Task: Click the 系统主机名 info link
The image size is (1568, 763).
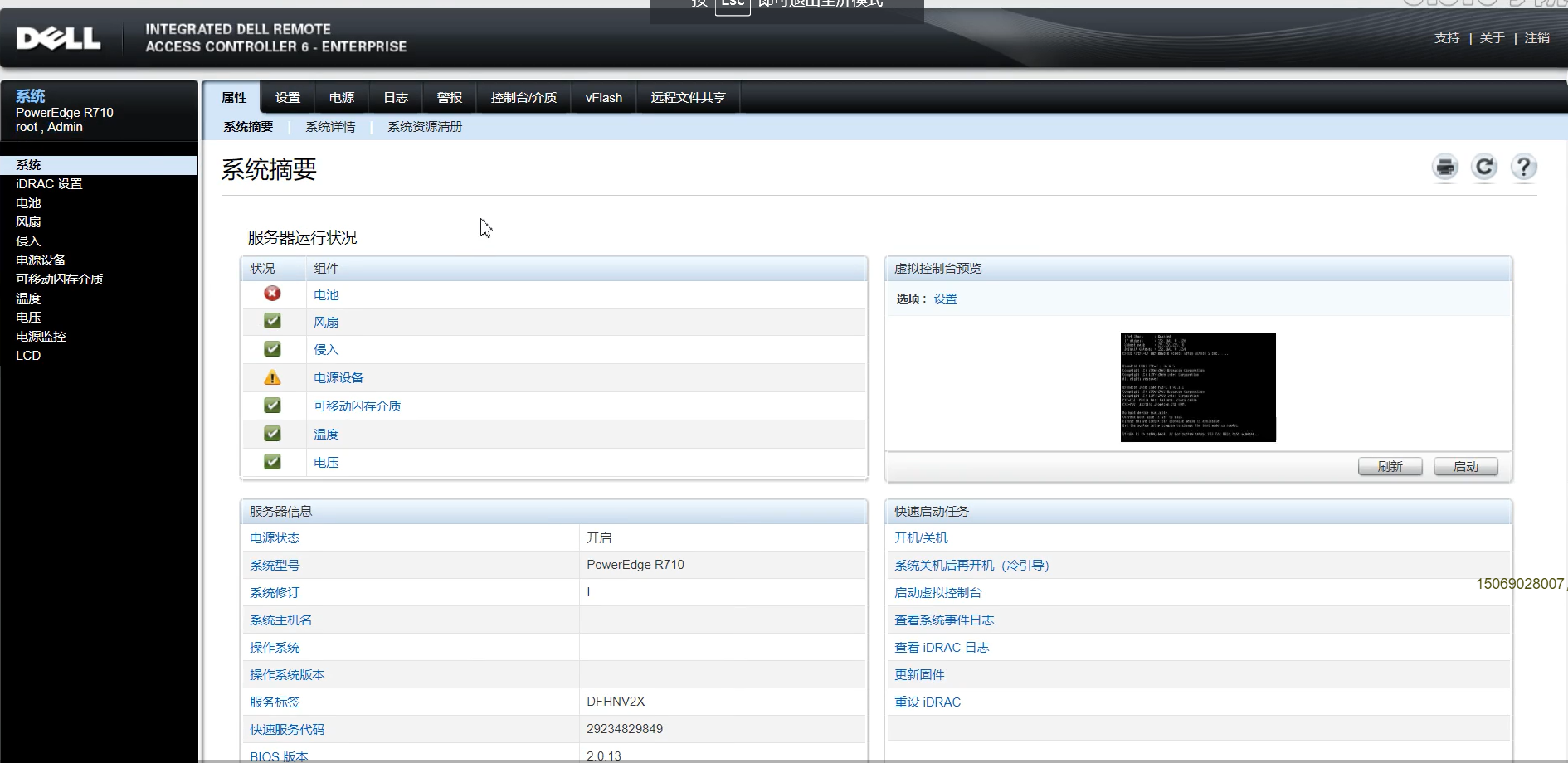Action: [280, 620]
